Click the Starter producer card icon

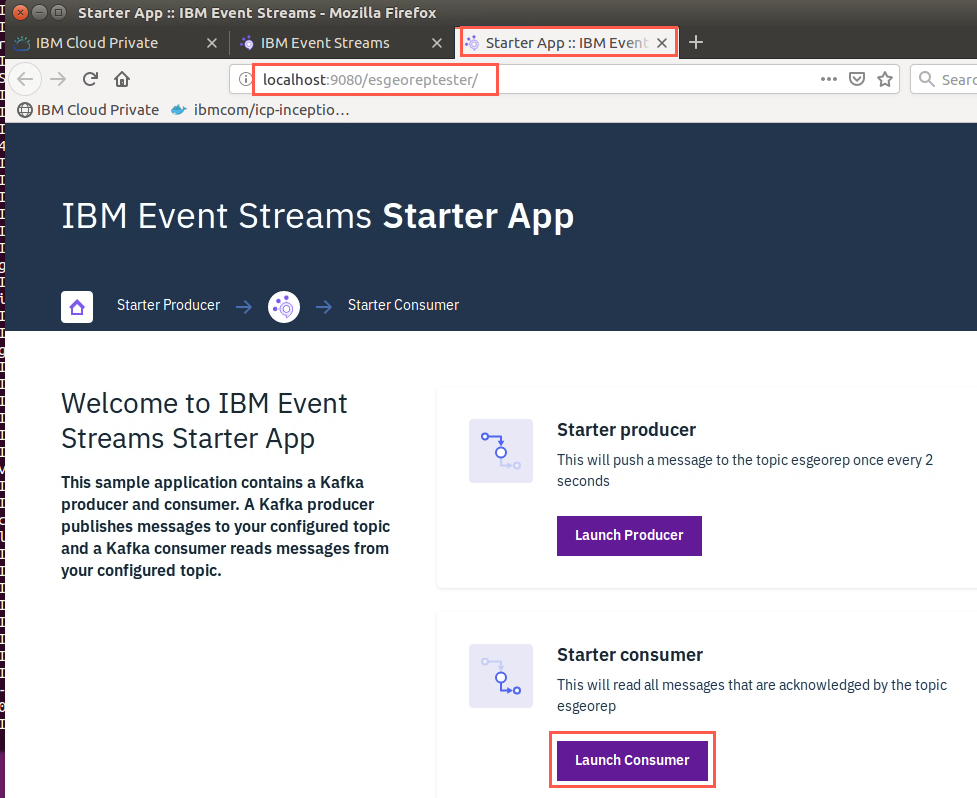click(x=500, y=451)
